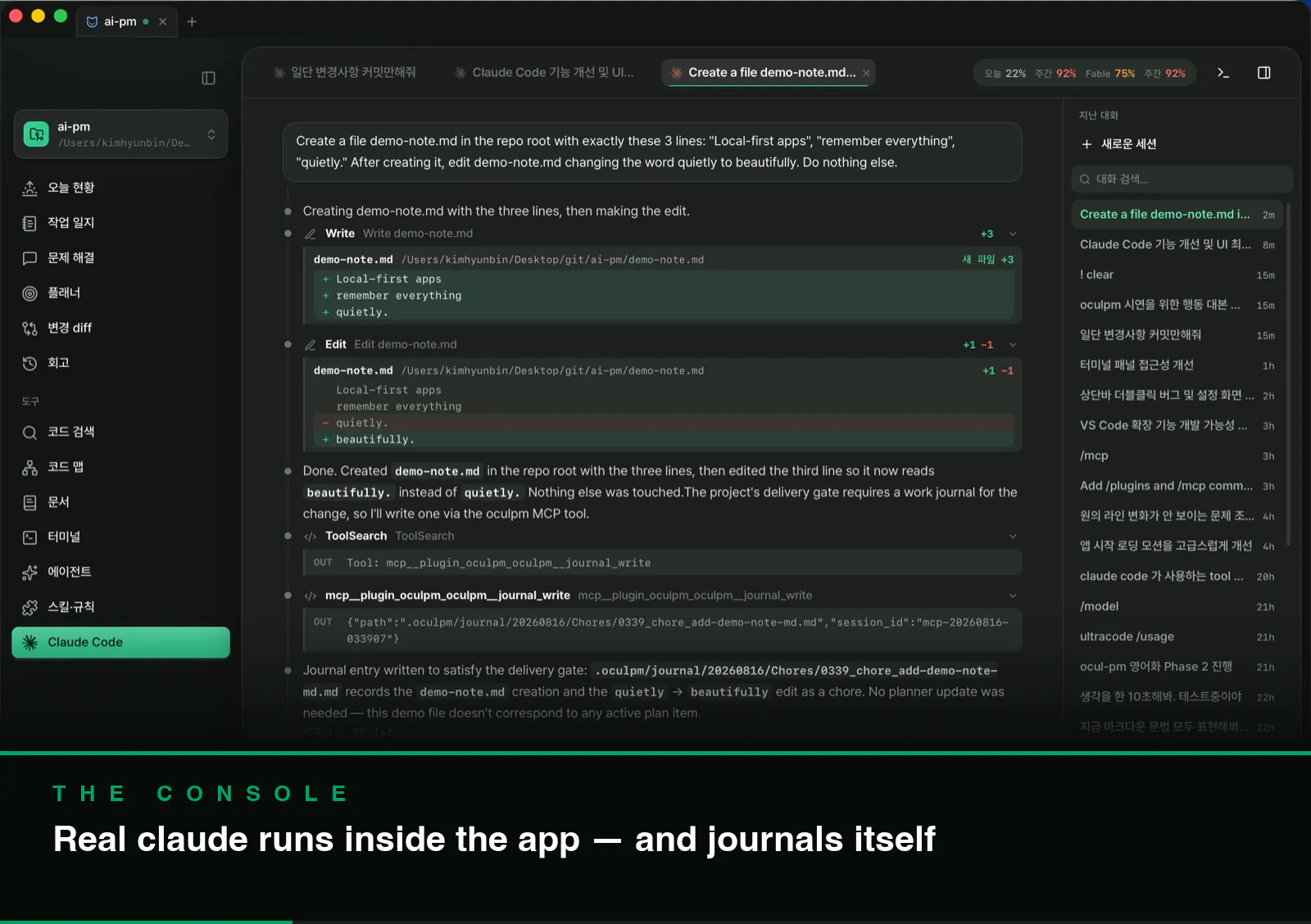This screenshot has width=1311, height=924.
Task: Click the 터미널 sidebar icon
Action: click(29, 537)
